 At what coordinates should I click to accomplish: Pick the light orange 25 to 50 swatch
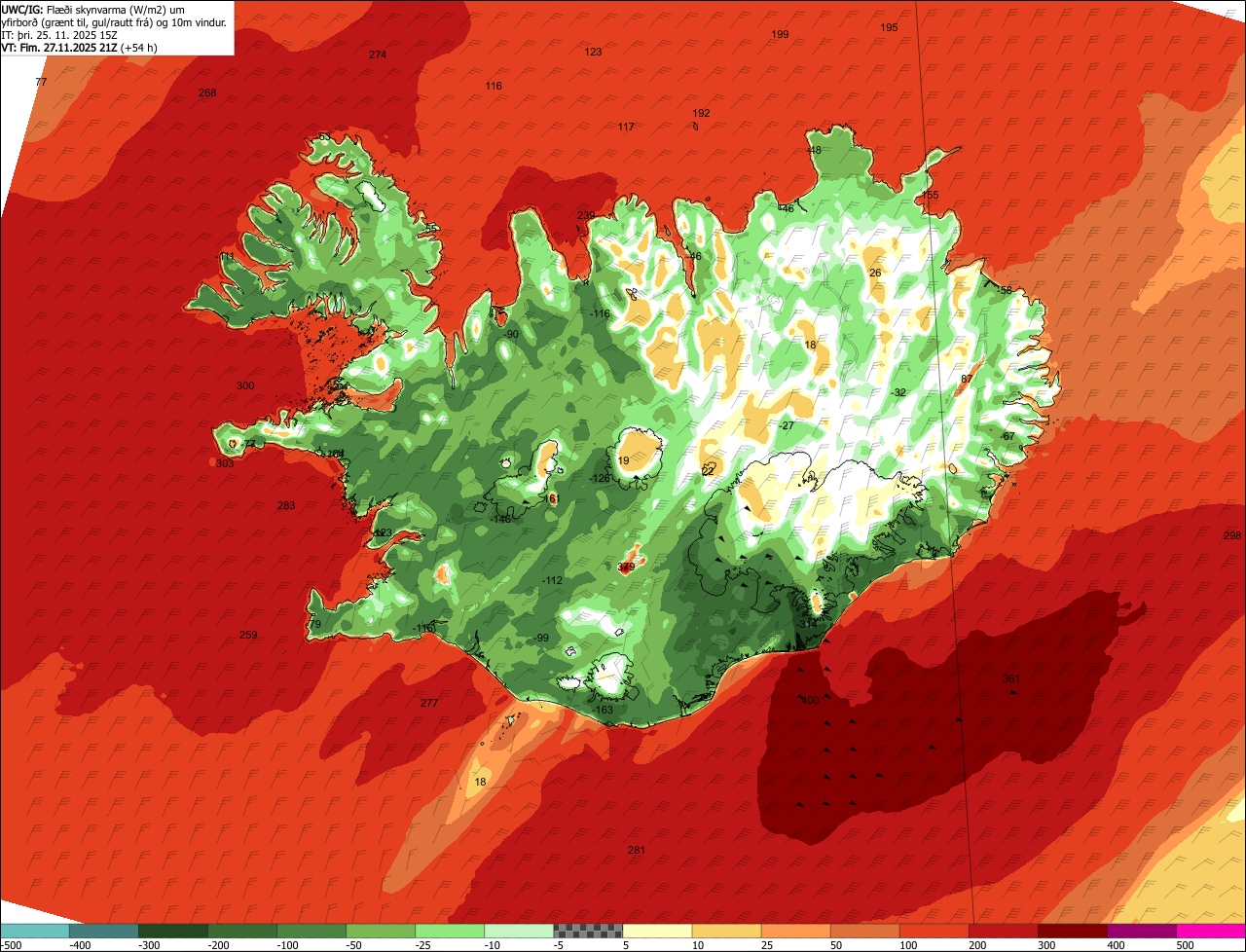pyautogui.click(x=795, y=931)
